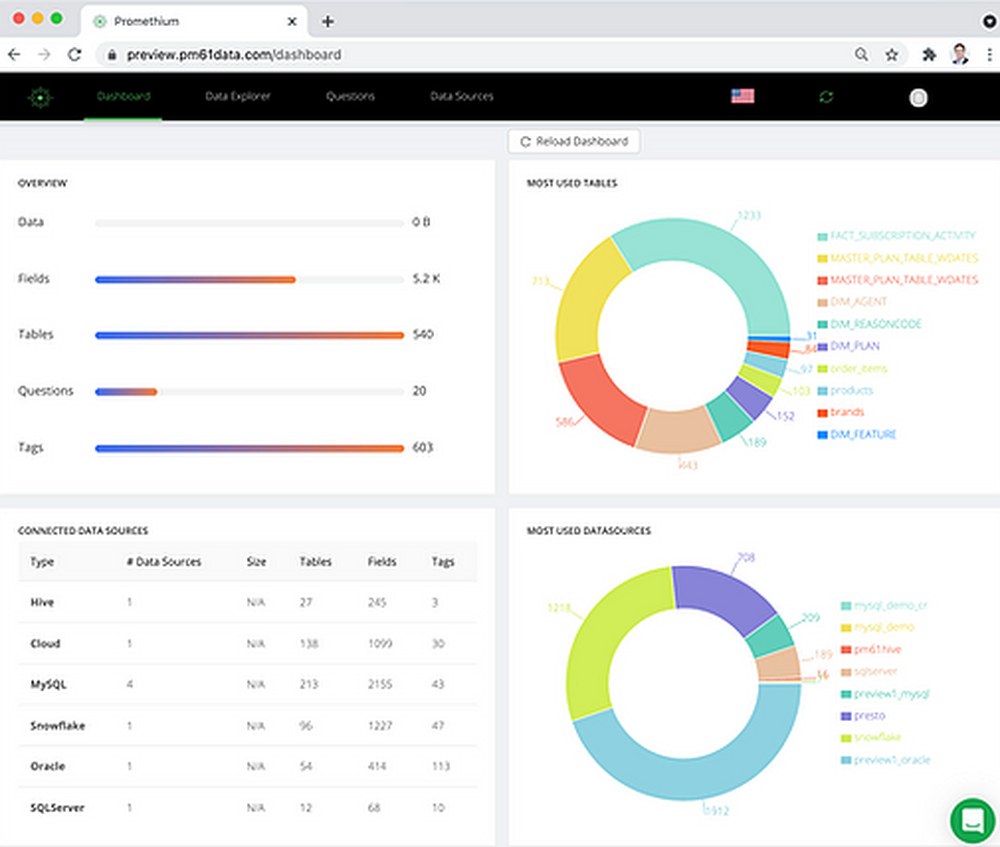Click the DIM_FEATURE blue legend swatch
1000x847 pixels.
click(823, 435)
